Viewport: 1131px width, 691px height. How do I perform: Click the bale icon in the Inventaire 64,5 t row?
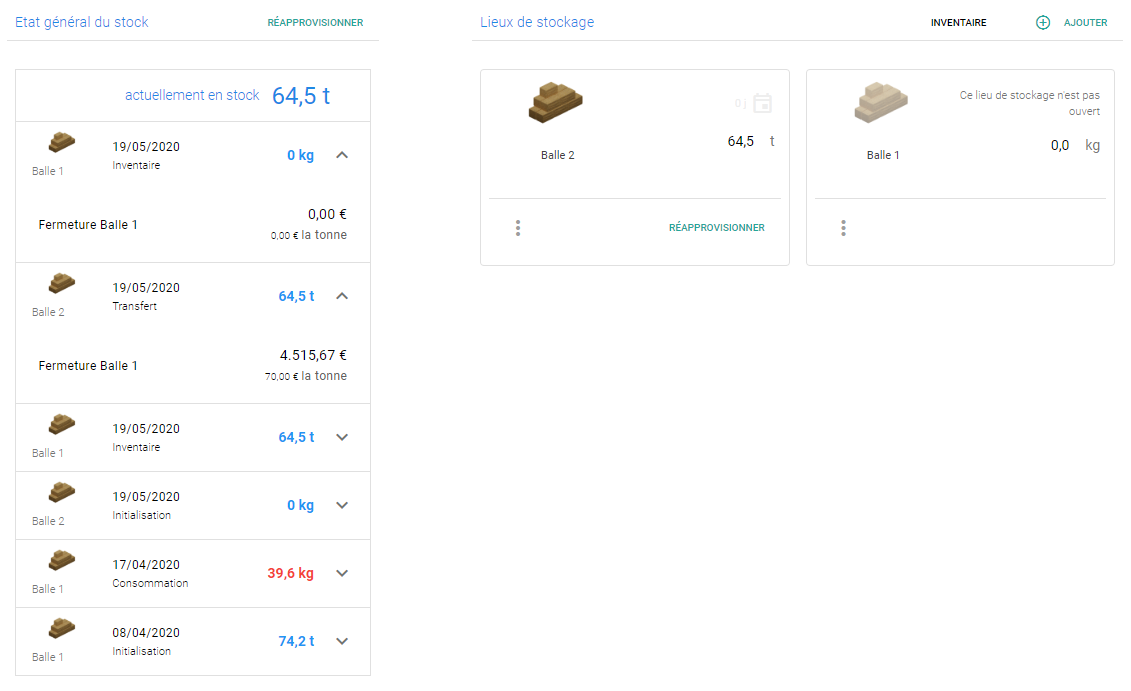click(x=61, y=424)
